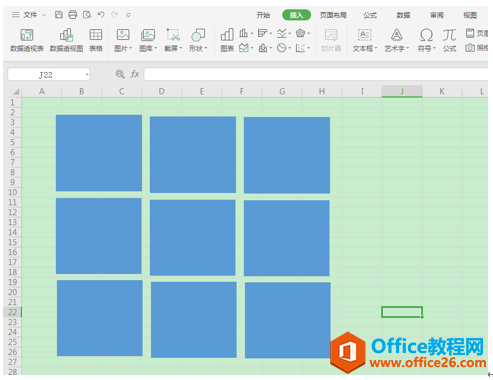Click the Save icon in quick toolbar
This screenshot has height=380, width=493.
59,15
